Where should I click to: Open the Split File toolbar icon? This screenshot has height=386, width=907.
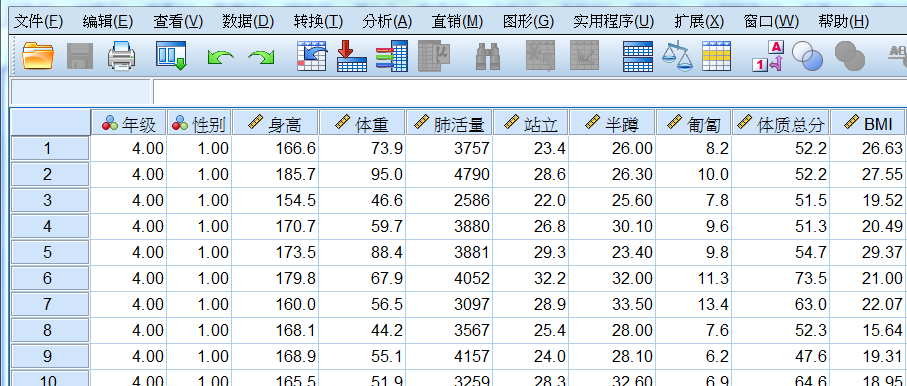click(x=638, y=56)
